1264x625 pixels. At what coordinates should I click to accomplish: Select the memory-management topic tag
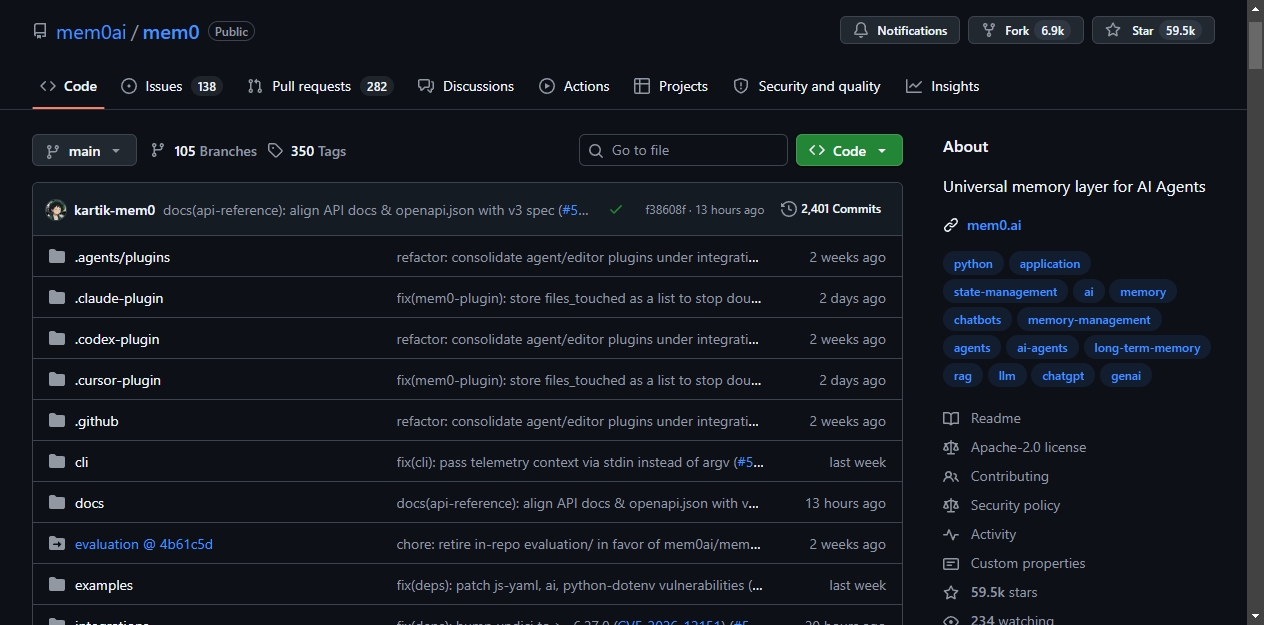pyautogui.click(x=1089, y=320)
